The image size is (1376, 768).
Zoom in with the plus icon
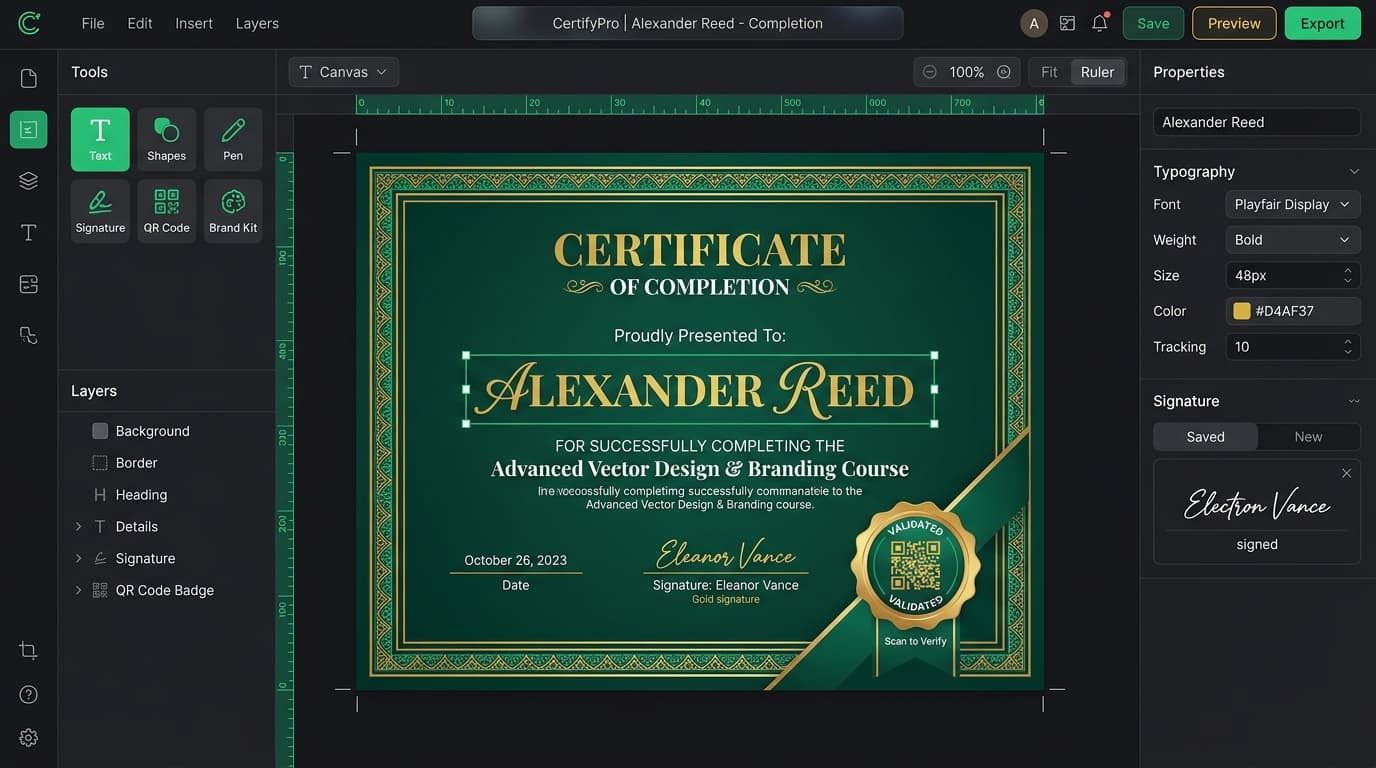(1004, 72)
